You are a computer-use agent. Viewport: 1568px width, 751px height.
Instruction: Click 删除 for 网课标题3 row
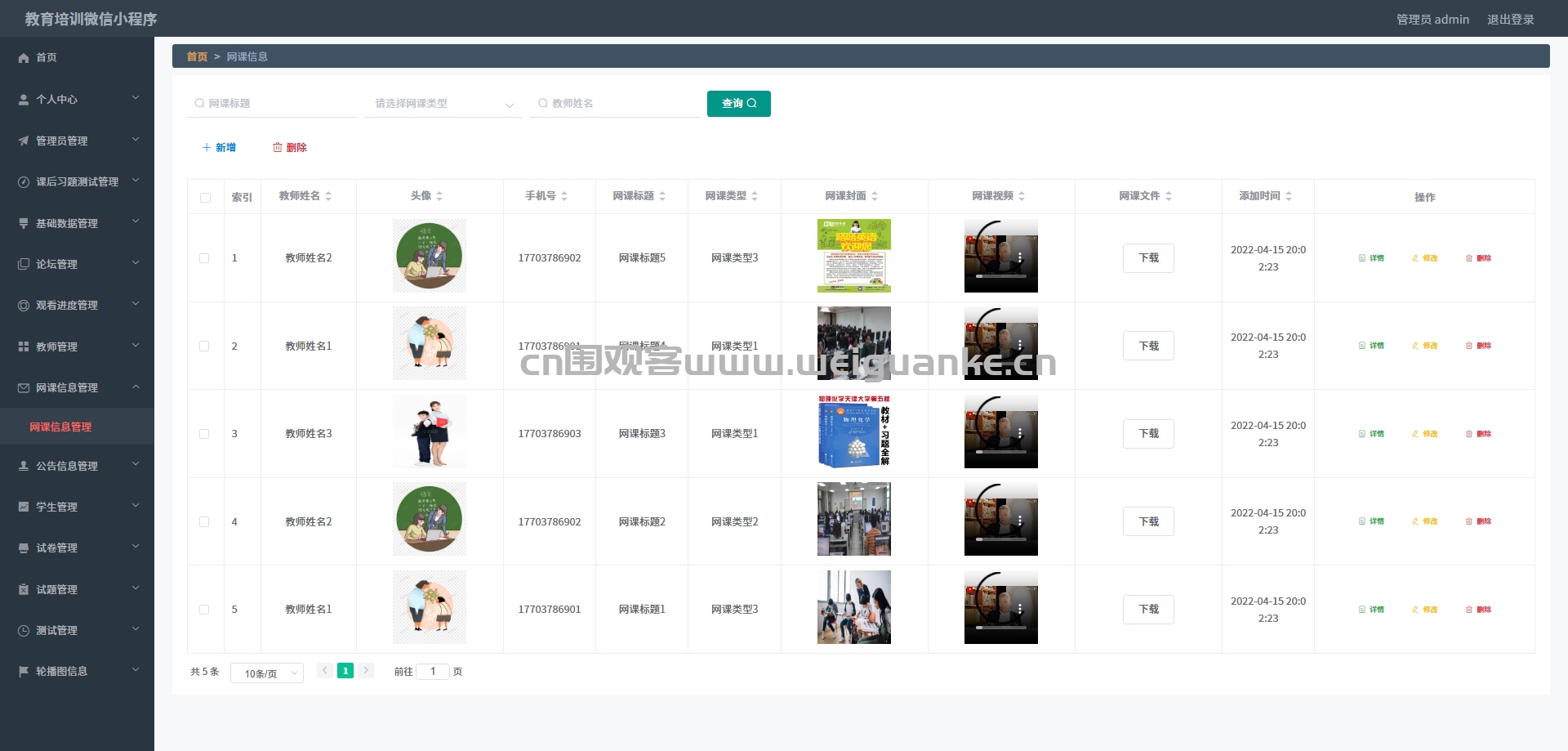coord(1478,434)
